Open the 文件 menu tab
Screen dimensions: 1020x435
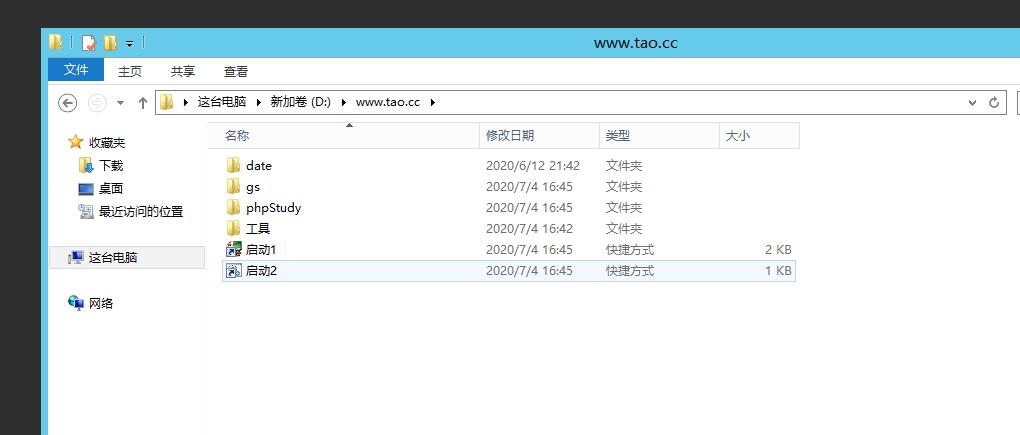pyautogui.click(x=76, y=71)
